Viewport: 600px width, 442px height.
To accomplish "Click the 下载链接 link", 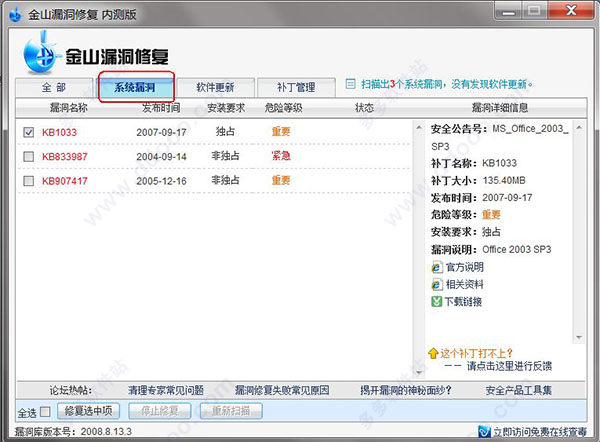I will (463, 302).
